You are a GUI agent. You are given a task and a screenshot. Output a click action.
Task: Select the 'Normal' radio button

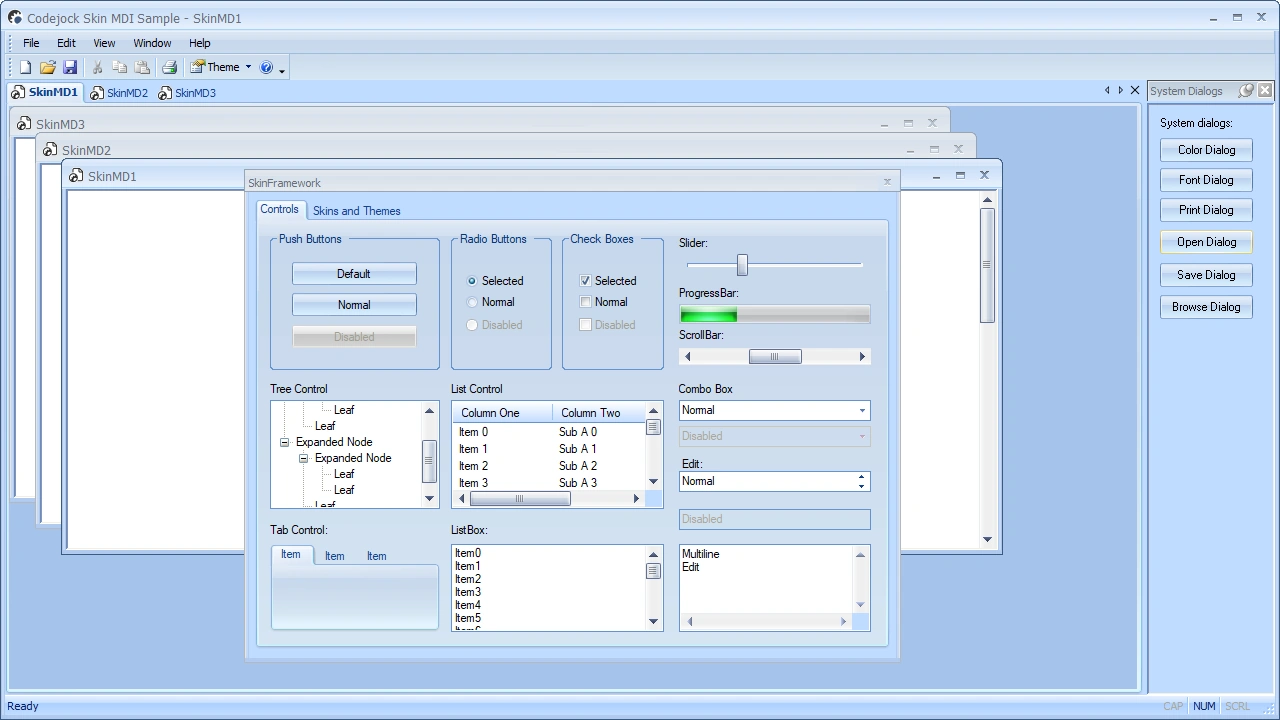point(473,302)
